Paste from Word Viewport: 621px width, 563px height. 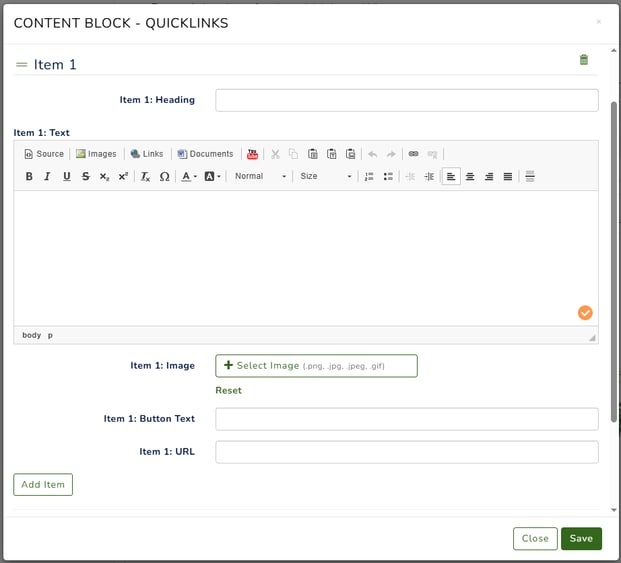coord(351,154)
